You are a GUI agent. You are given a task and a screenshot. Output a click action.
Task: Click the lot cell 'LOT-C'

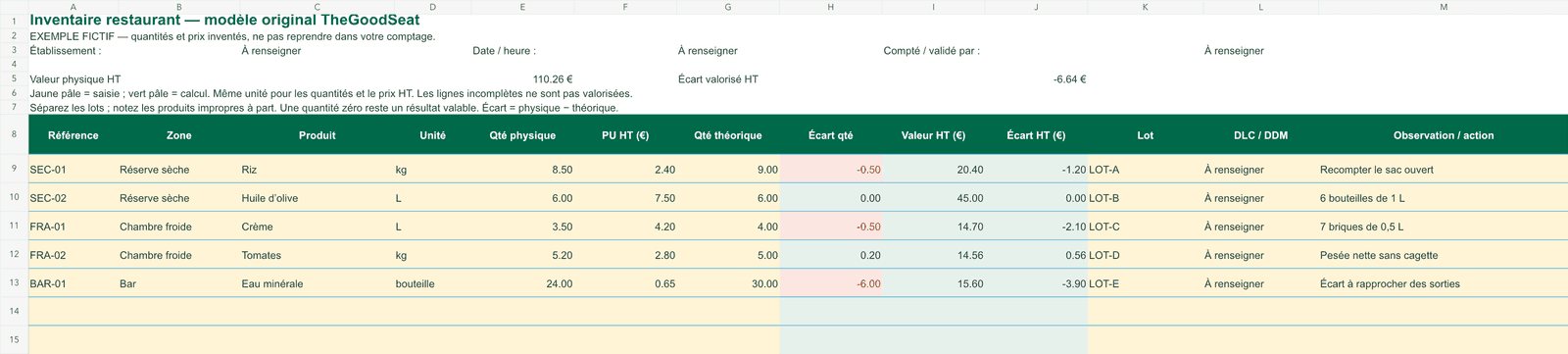1146,227
